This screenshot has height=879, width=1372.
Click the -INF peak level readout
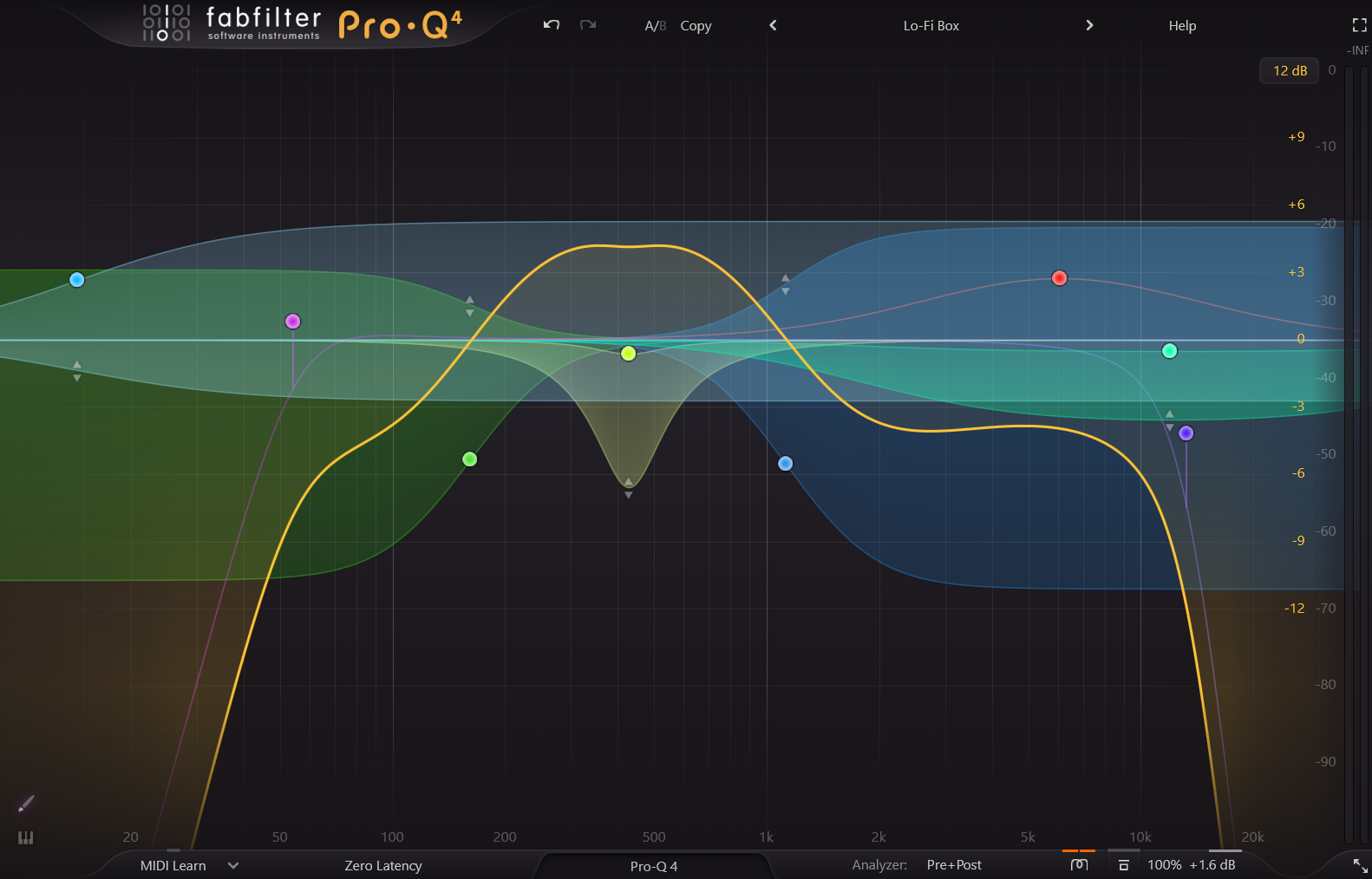click(1358, 50)
